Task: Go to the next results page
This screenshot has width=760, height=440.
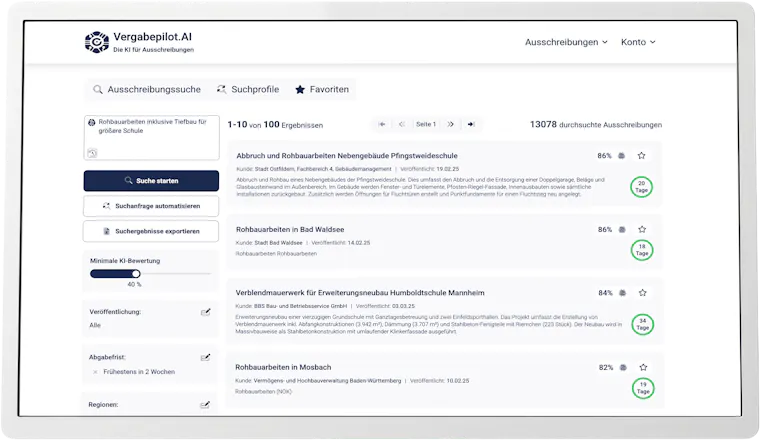Action: 451,125
